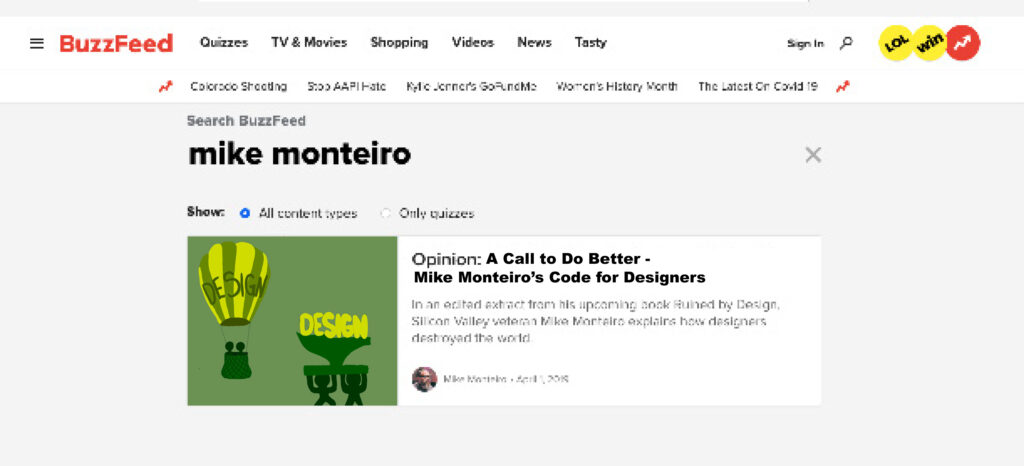Open News menu item
Viewport: 1024px width, 466px height.
coord(534,42)
